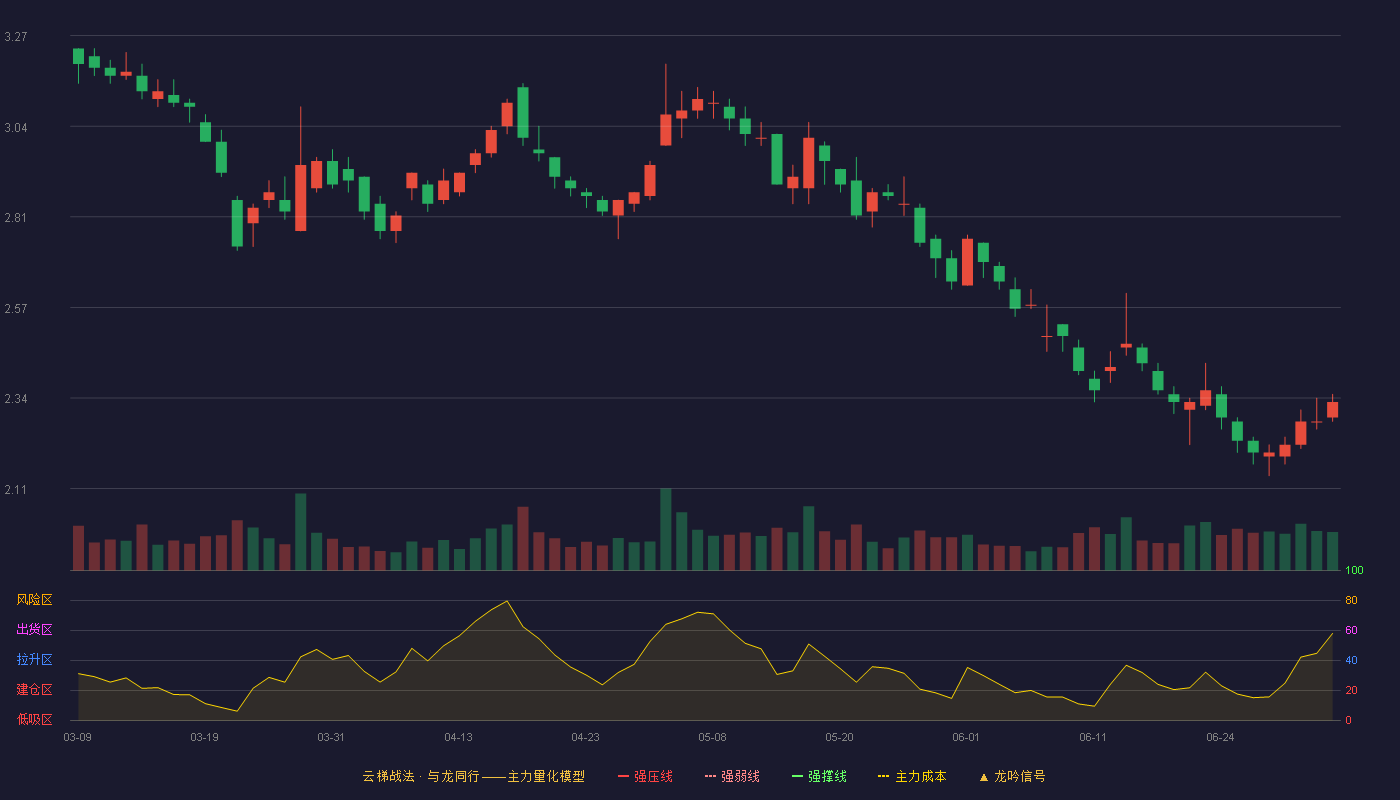Click the first green candlestick at 03-09

78,56
